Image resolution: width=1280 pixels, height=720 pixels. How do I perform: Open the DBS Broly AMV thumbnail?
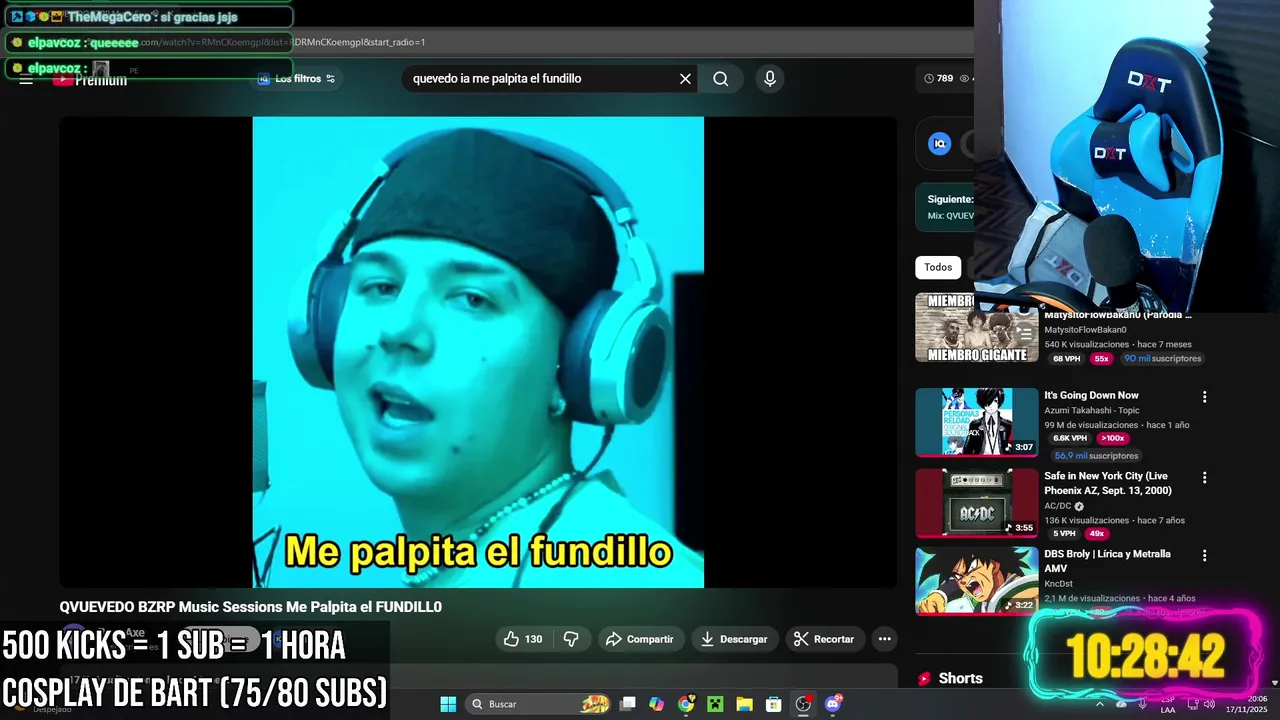(977, 580)
